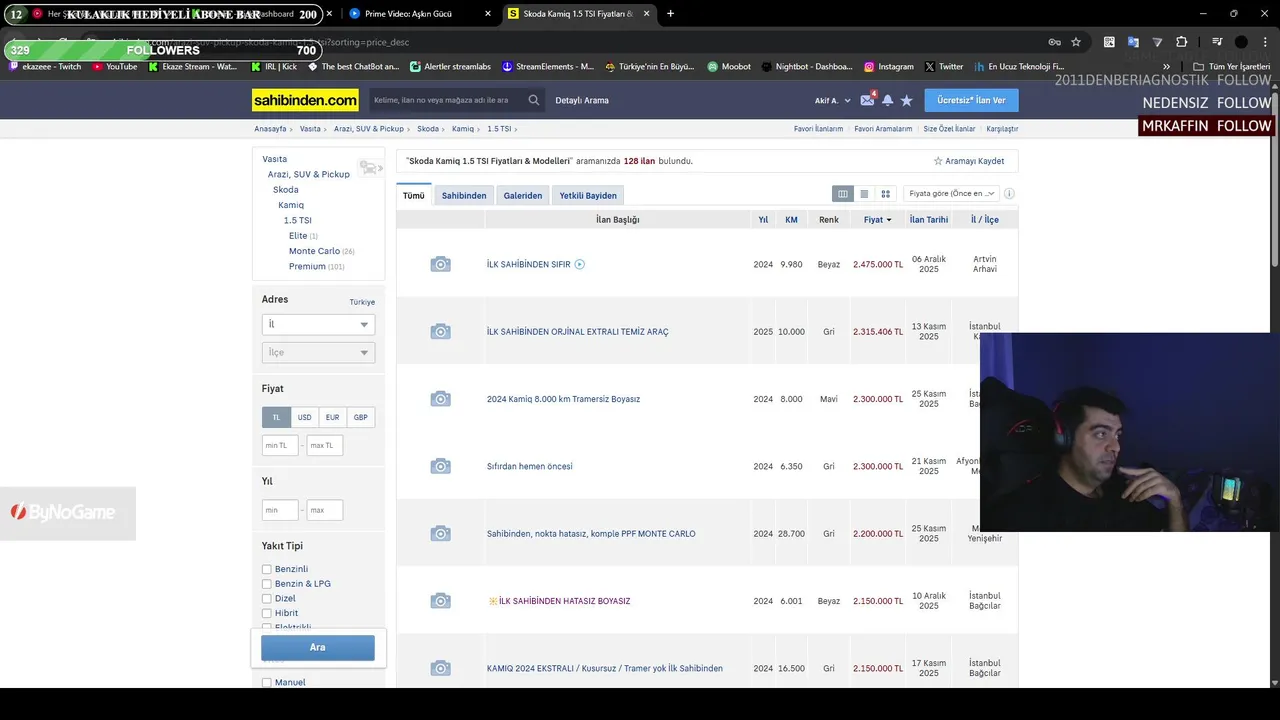Click the max TL price field
The image size is (1280, 720).
[325, 445]
